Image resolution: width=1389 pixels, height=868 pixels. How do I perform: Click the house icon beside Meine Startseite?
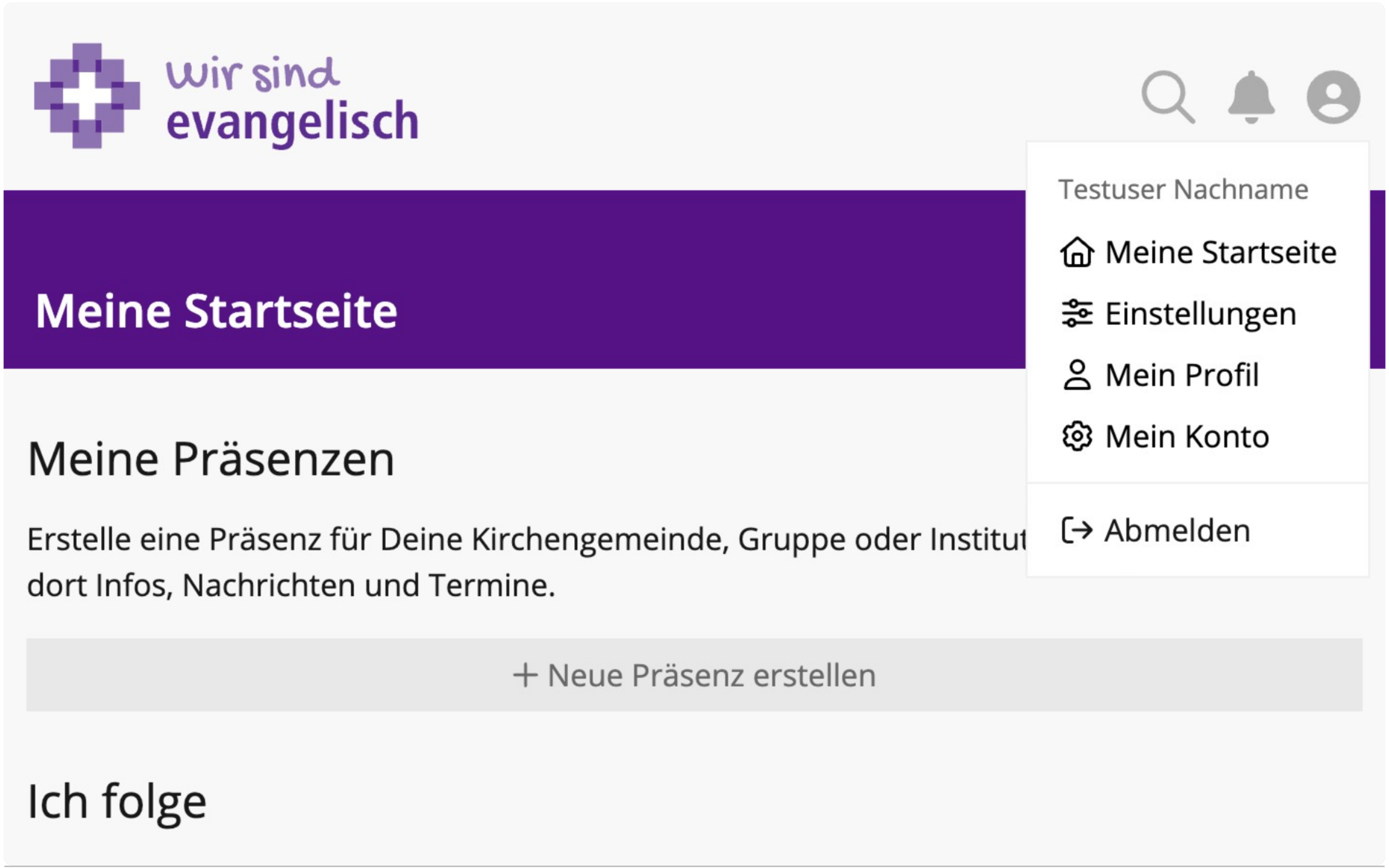[x=1077, y=252]
